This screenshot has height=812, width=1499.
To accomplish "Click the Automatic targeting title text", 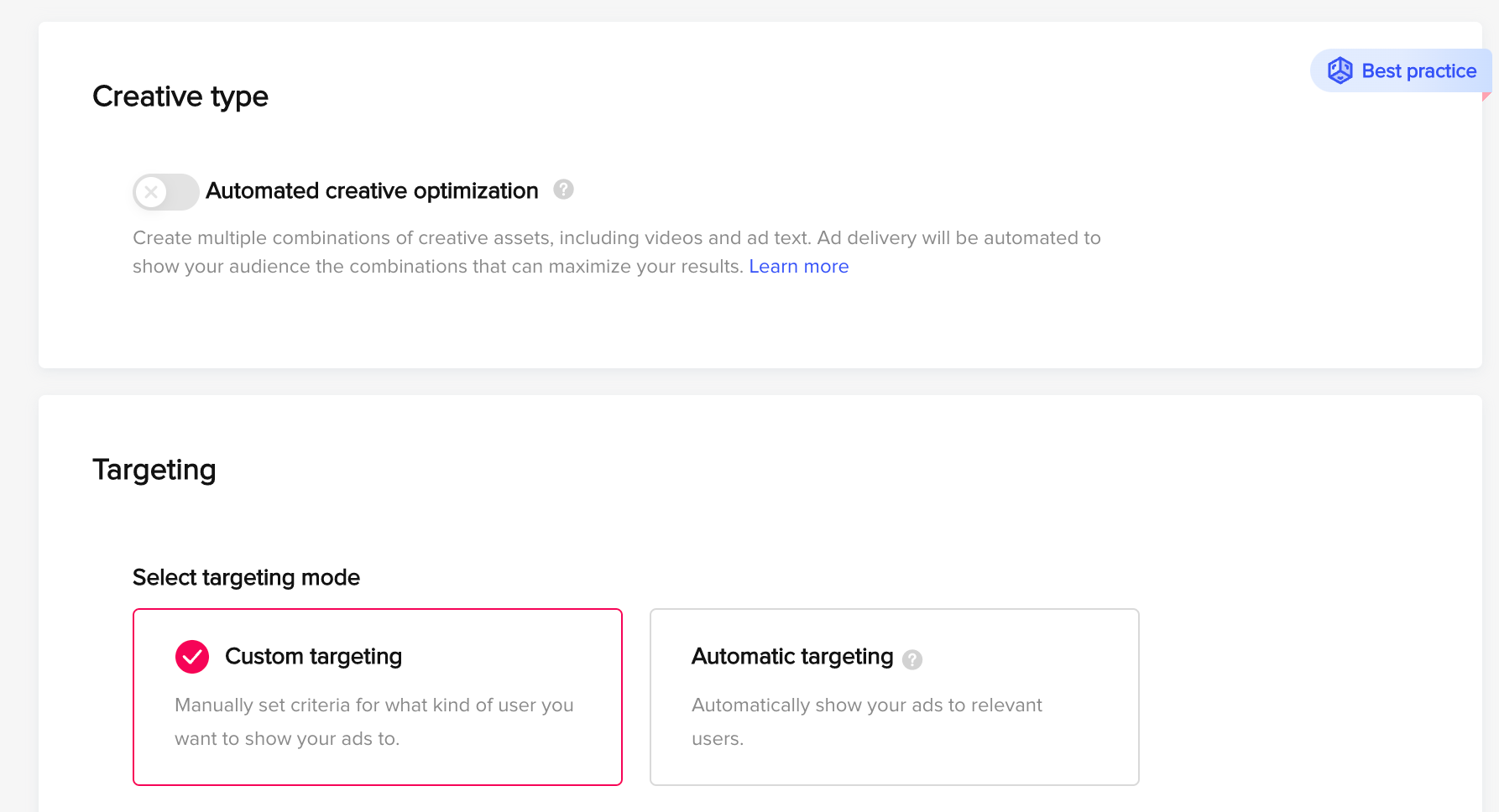I will coord(792,657).
